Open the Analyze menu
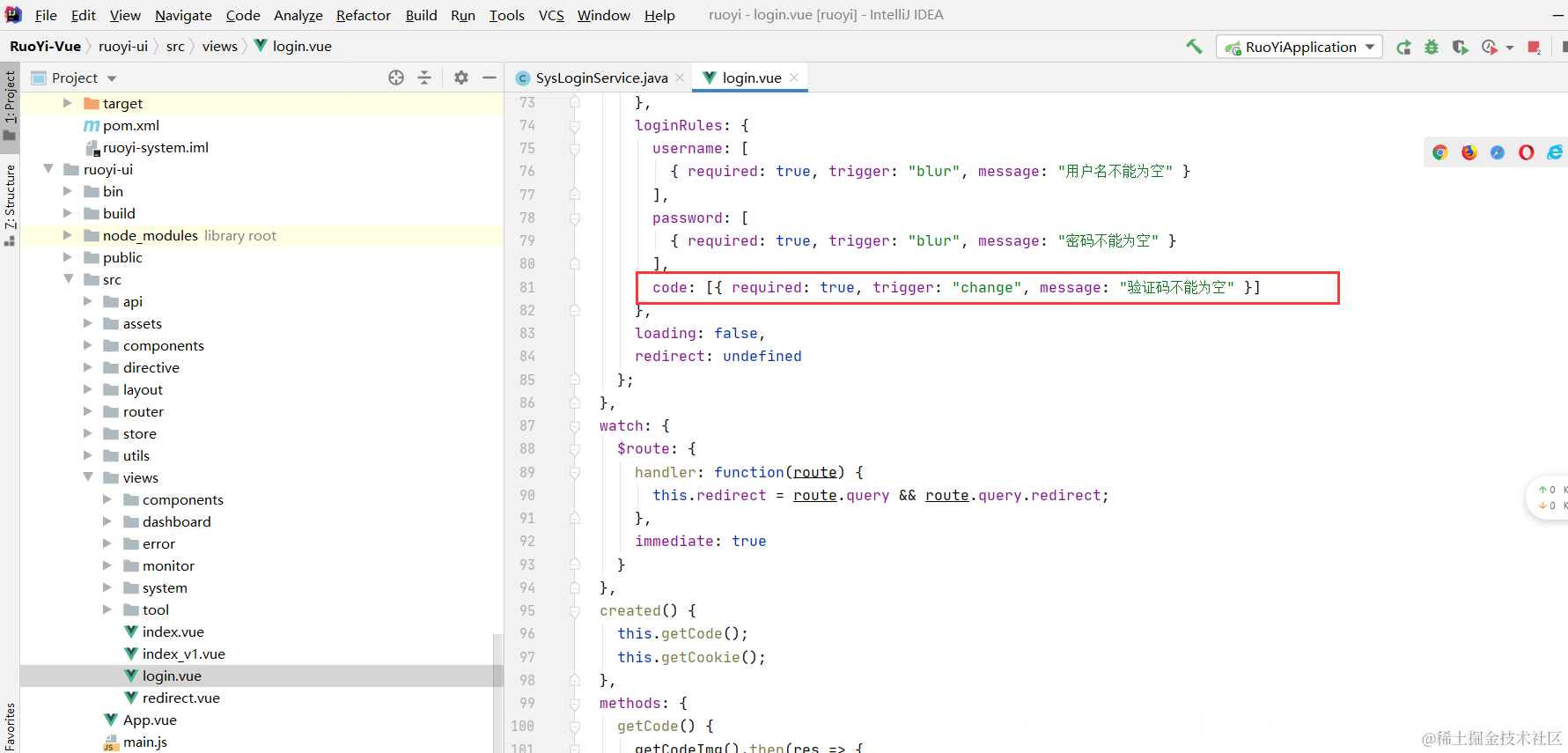 tap(298, 15)
